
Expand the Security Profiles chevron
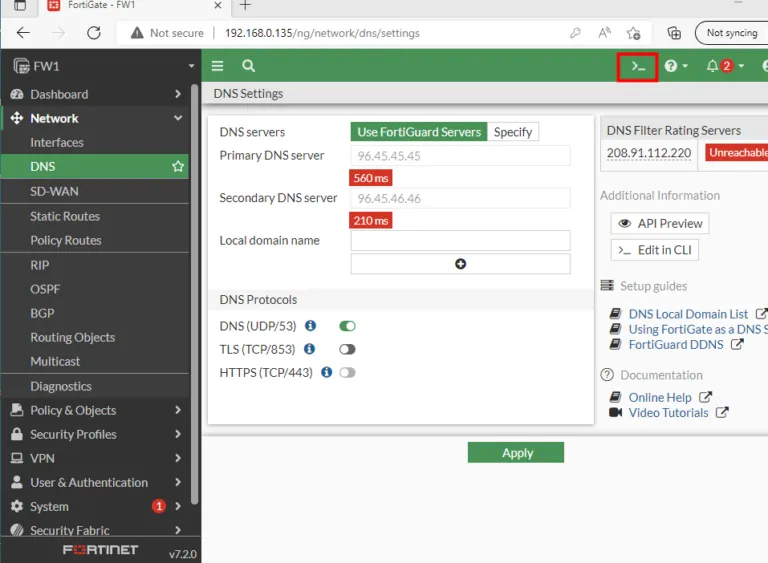click(178, 434)
